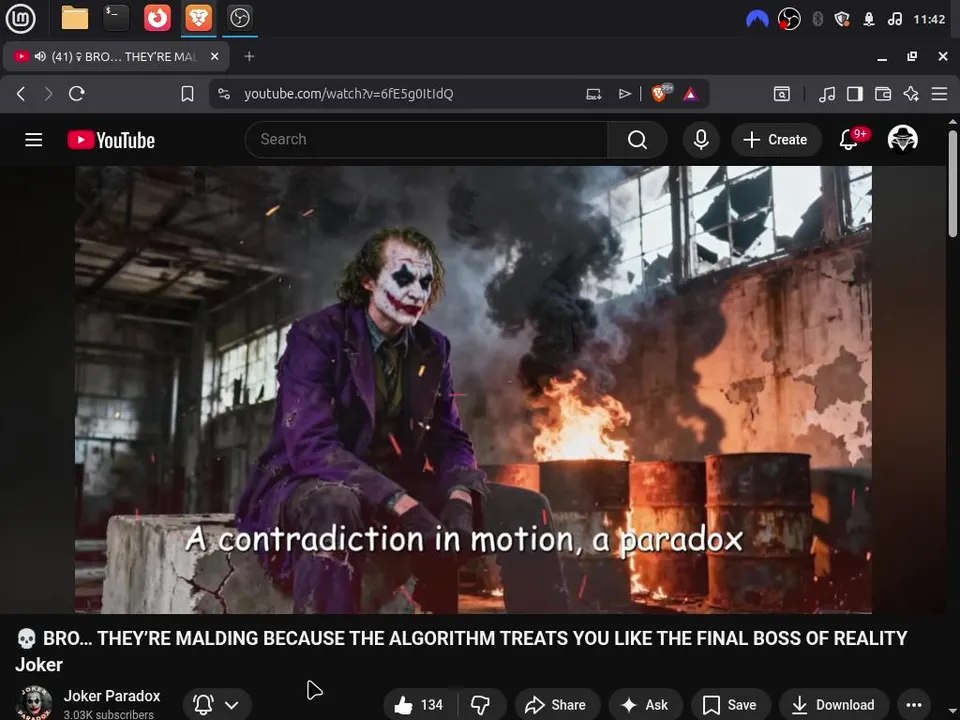Viewport: 960px width, 720px height.
Task: Mute audio on the YouTube tab
Action: click(x=40, y=56)
